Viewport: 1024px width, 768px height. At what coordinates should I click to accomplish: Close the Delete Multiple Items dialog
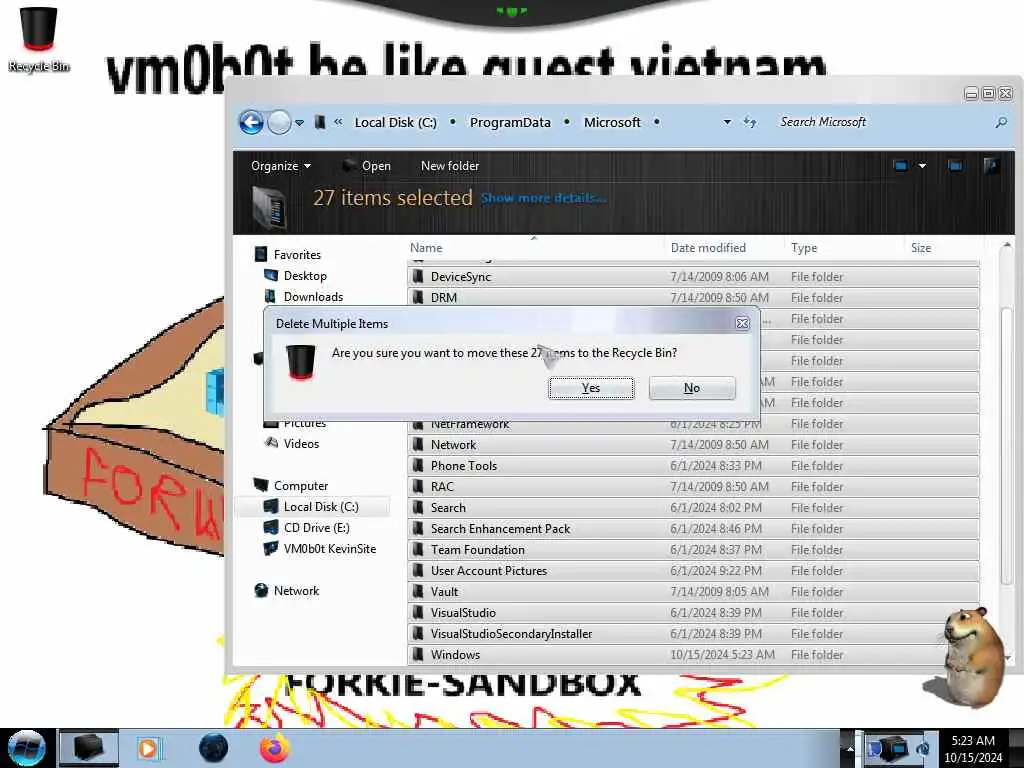[x=743, y=323]
